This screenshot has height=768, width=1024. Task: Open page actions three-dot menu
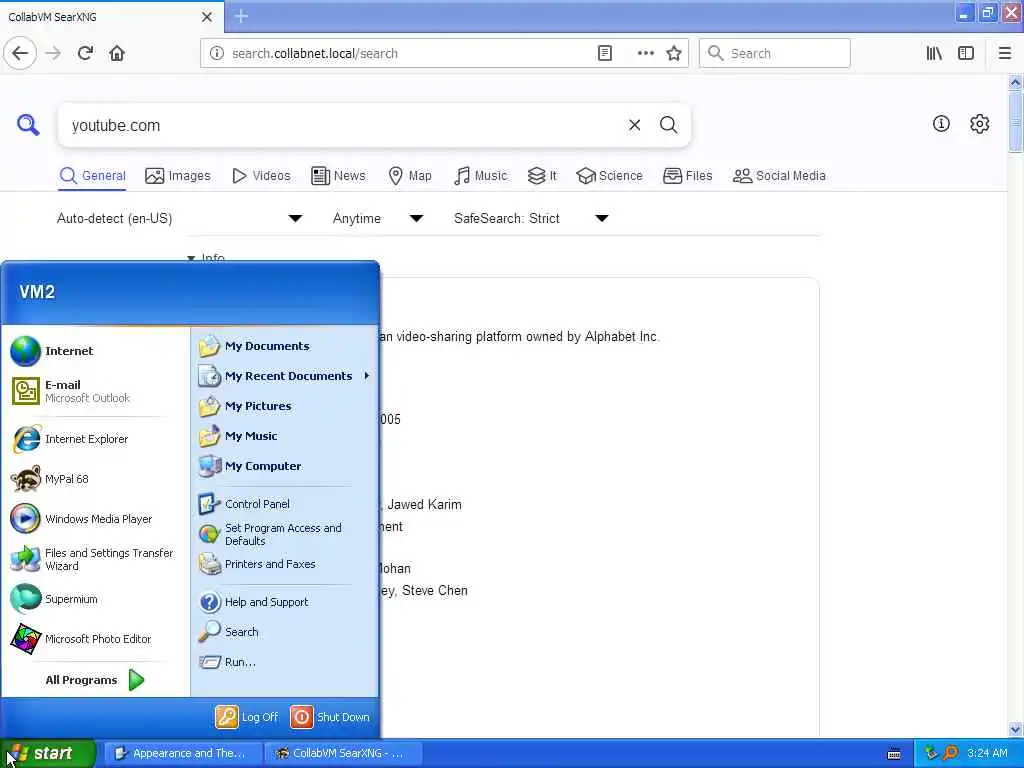tap(645, 53)
